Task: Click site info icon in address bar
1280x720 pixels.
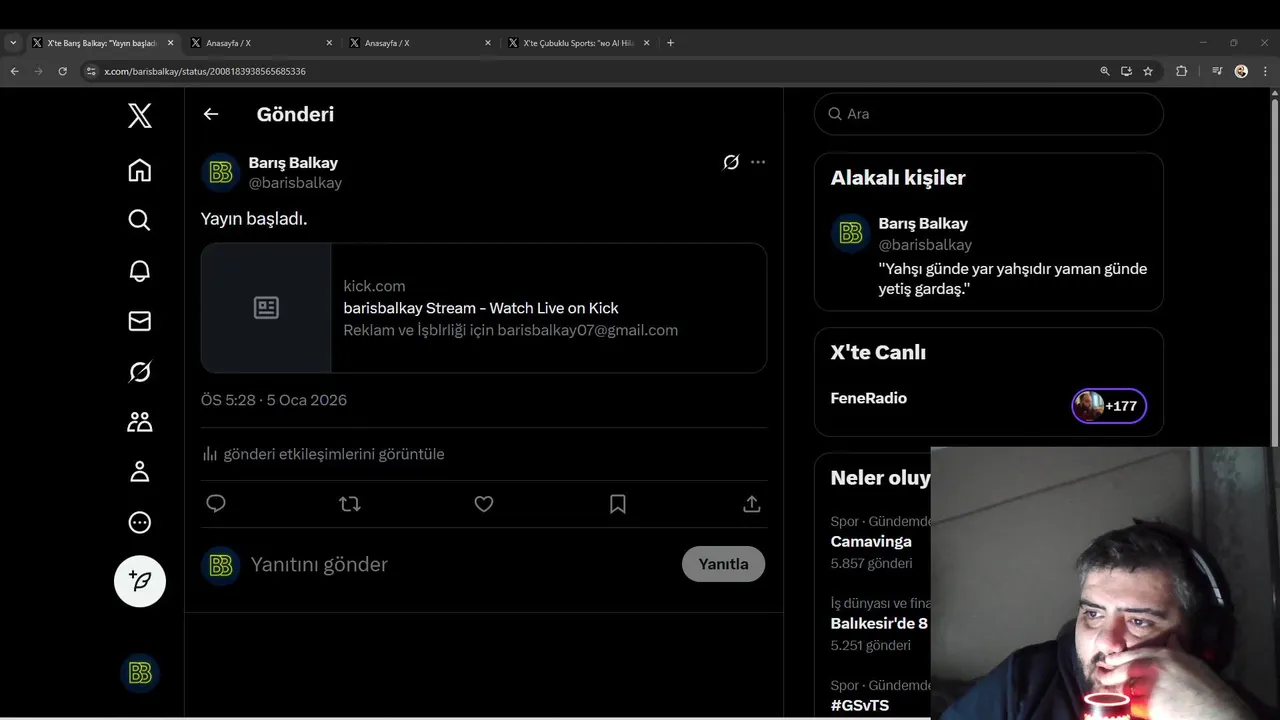Action: coord(91,71)
